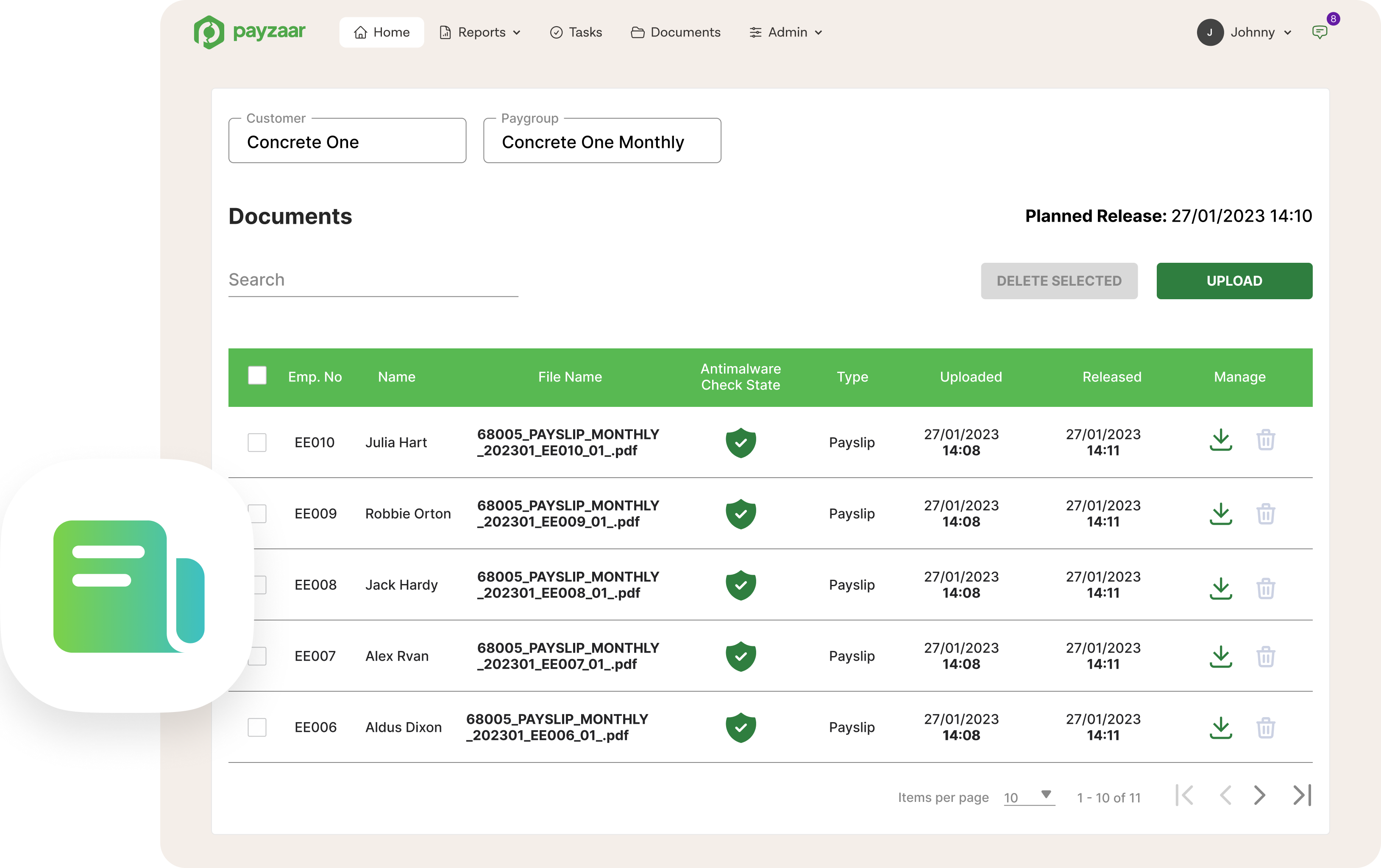Click antimalware shield for EE007

pyautogui.click(x=741, y=656)
